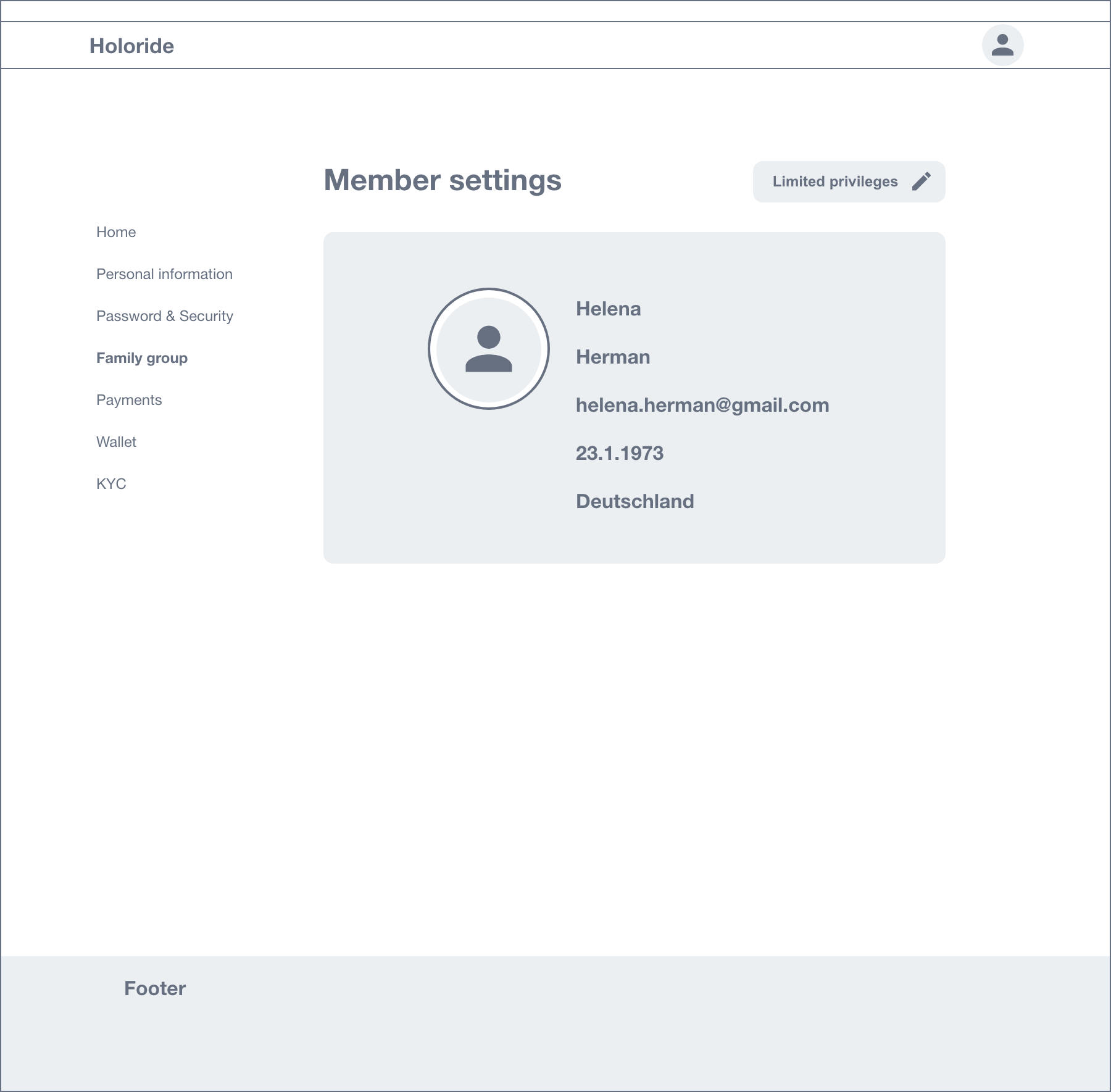Click the Footer label

click(x=155, y=988)
